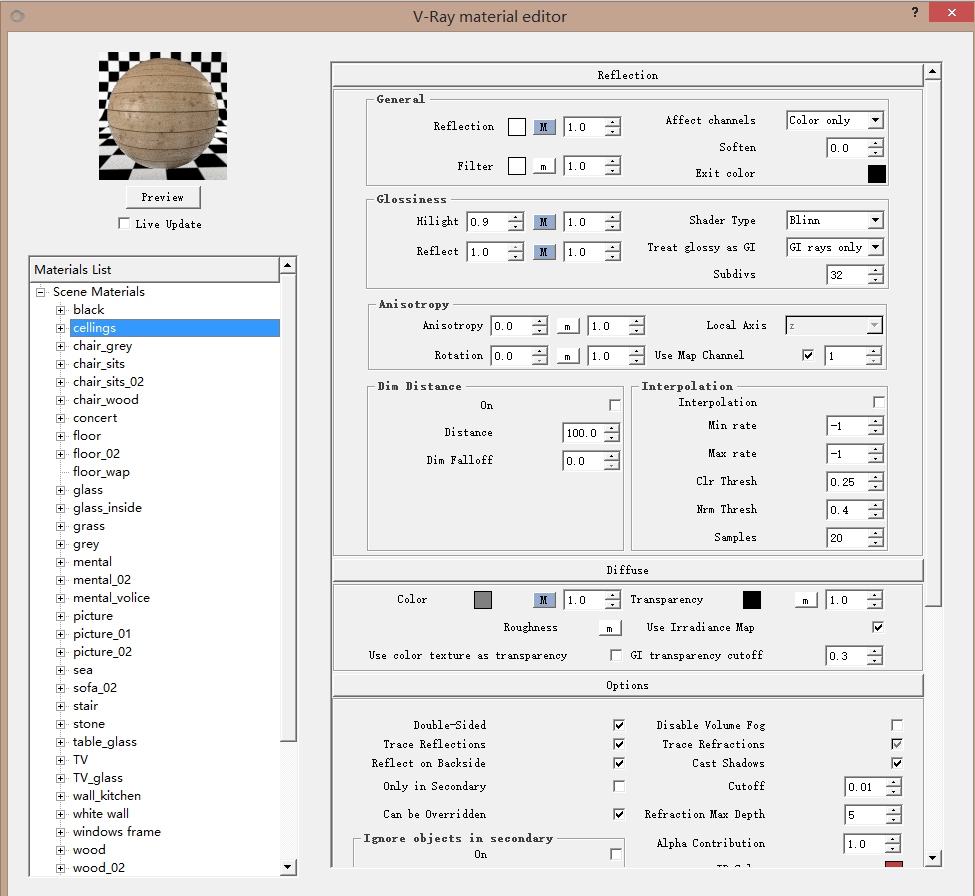Open the Reflect glossiness map button
Image resolution: width=975 pixels, height=896 pixels.
pyautogui.click(x=543, y=252)
